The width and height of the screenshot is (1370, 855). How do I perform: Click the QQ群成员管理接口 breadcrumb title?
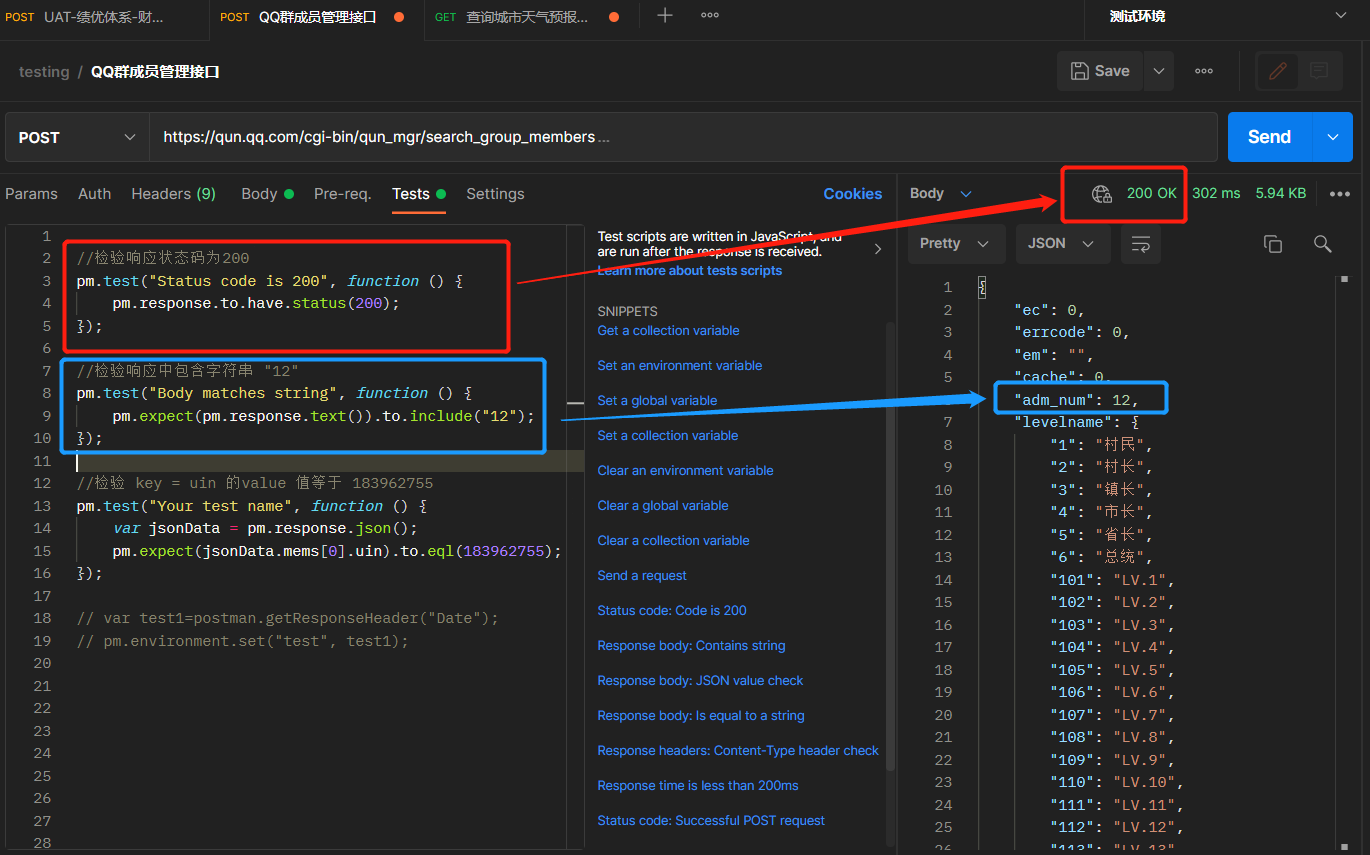pos(155,72)
